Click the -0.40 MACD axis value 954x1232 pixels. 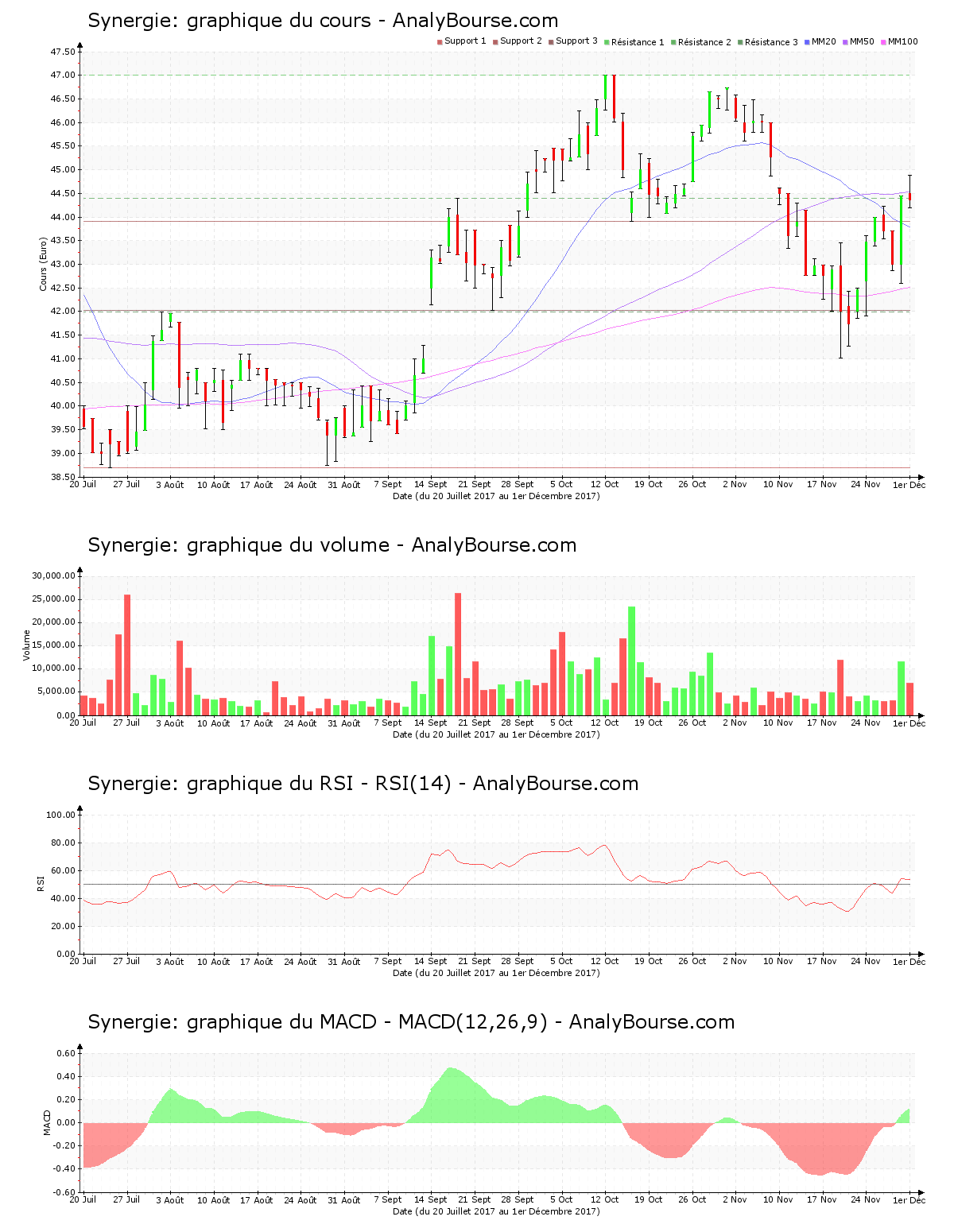point(64,1168)
